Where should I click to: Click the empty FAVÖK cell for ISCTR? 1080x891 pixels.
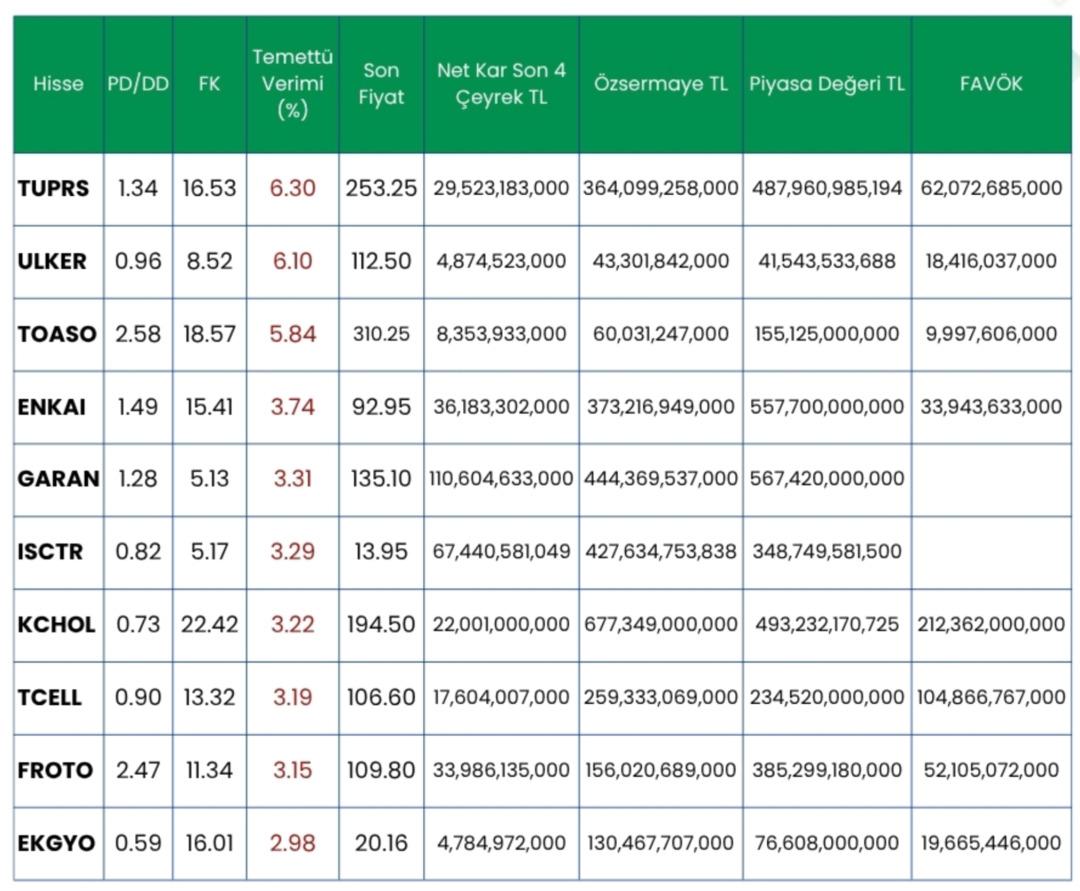click(990, 552)
